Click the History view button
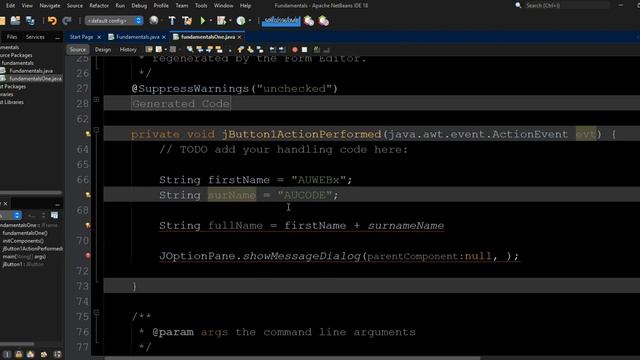This screenshot has height=360, width=640. pos(128,50)
